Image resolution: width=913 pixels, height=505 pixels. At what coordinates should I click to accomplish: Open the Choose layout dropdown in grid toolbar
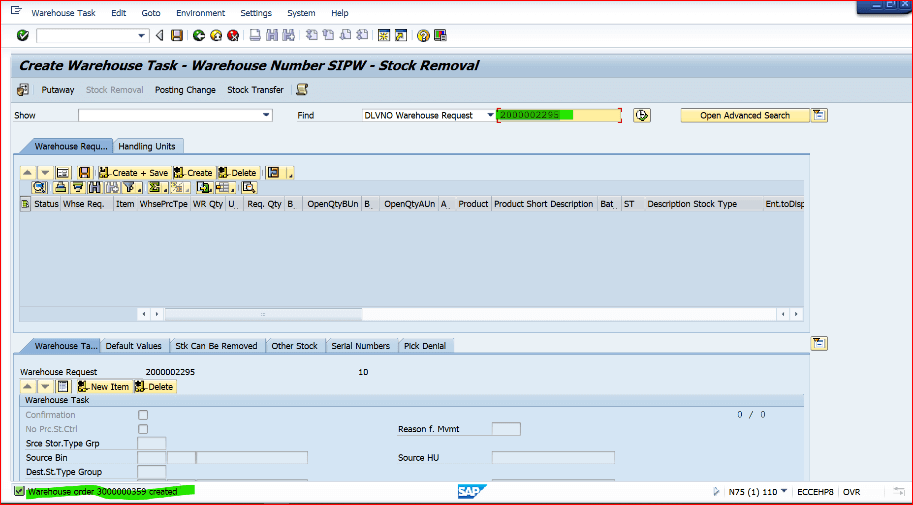[x=233, y=188]
